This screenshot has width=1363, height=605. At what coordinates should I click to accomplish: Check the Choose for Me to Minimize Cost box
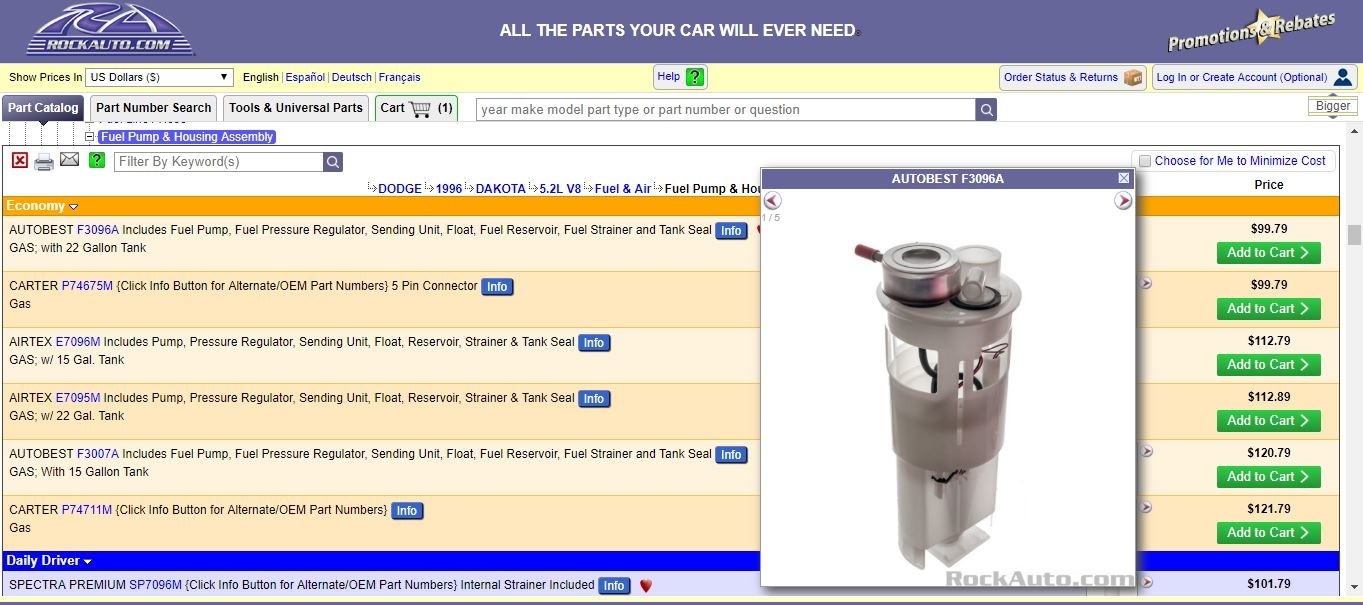(1145, 161)
